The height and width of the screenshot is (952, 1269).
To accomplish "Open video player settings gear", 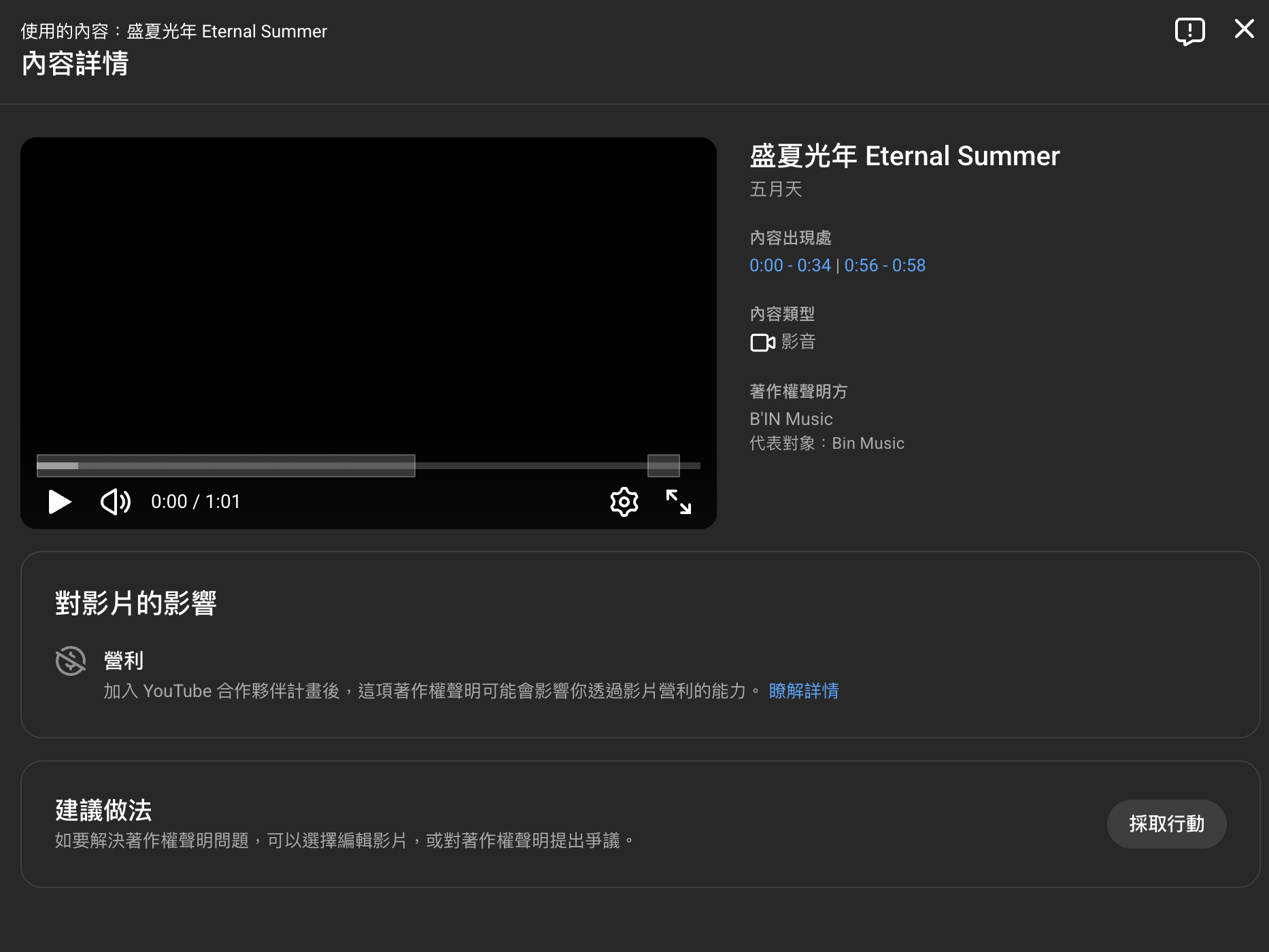I will (x=624, y=502).
